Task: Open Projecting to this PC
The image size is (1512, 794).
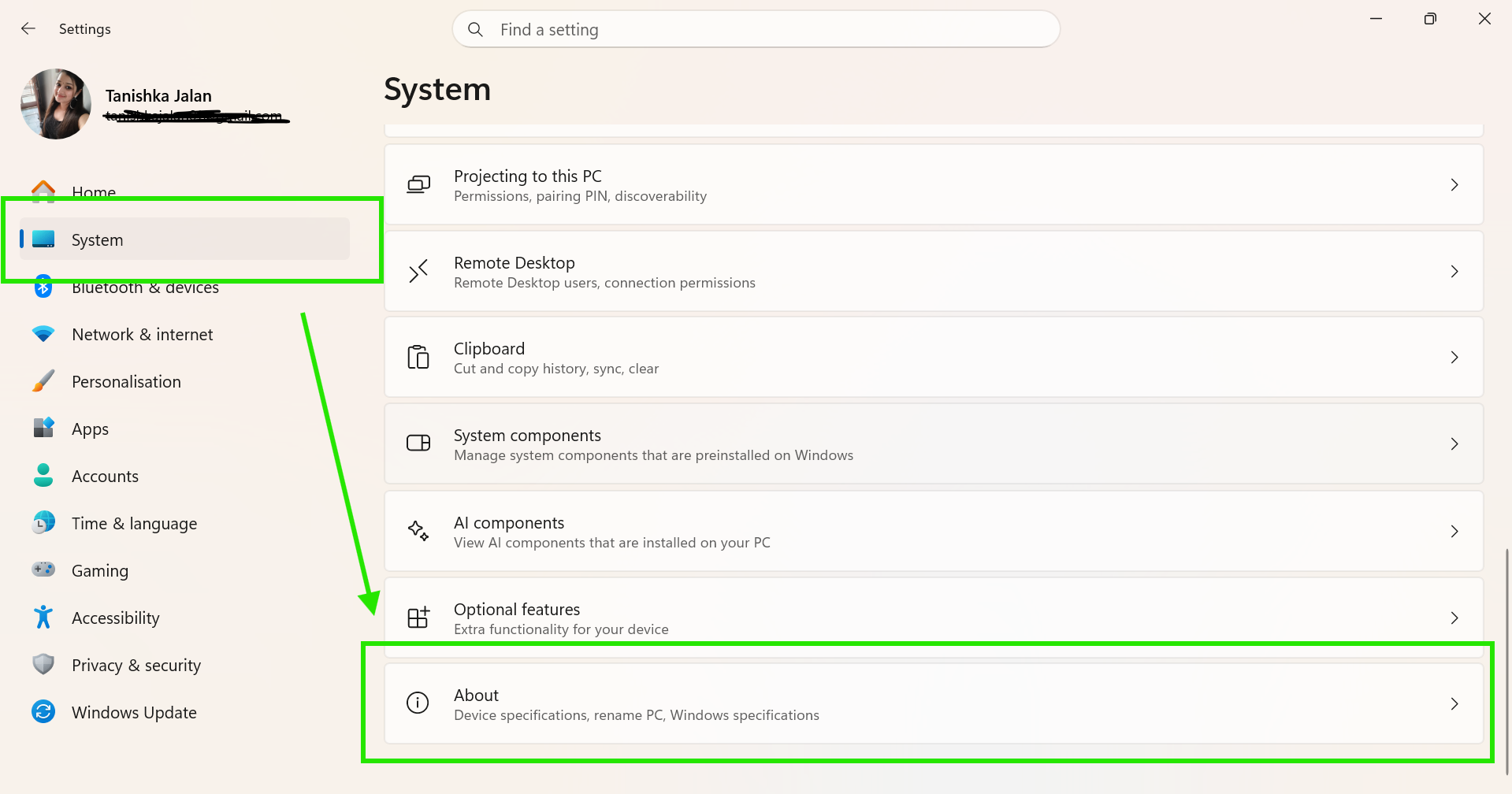Action: click(x=934, y=184)
